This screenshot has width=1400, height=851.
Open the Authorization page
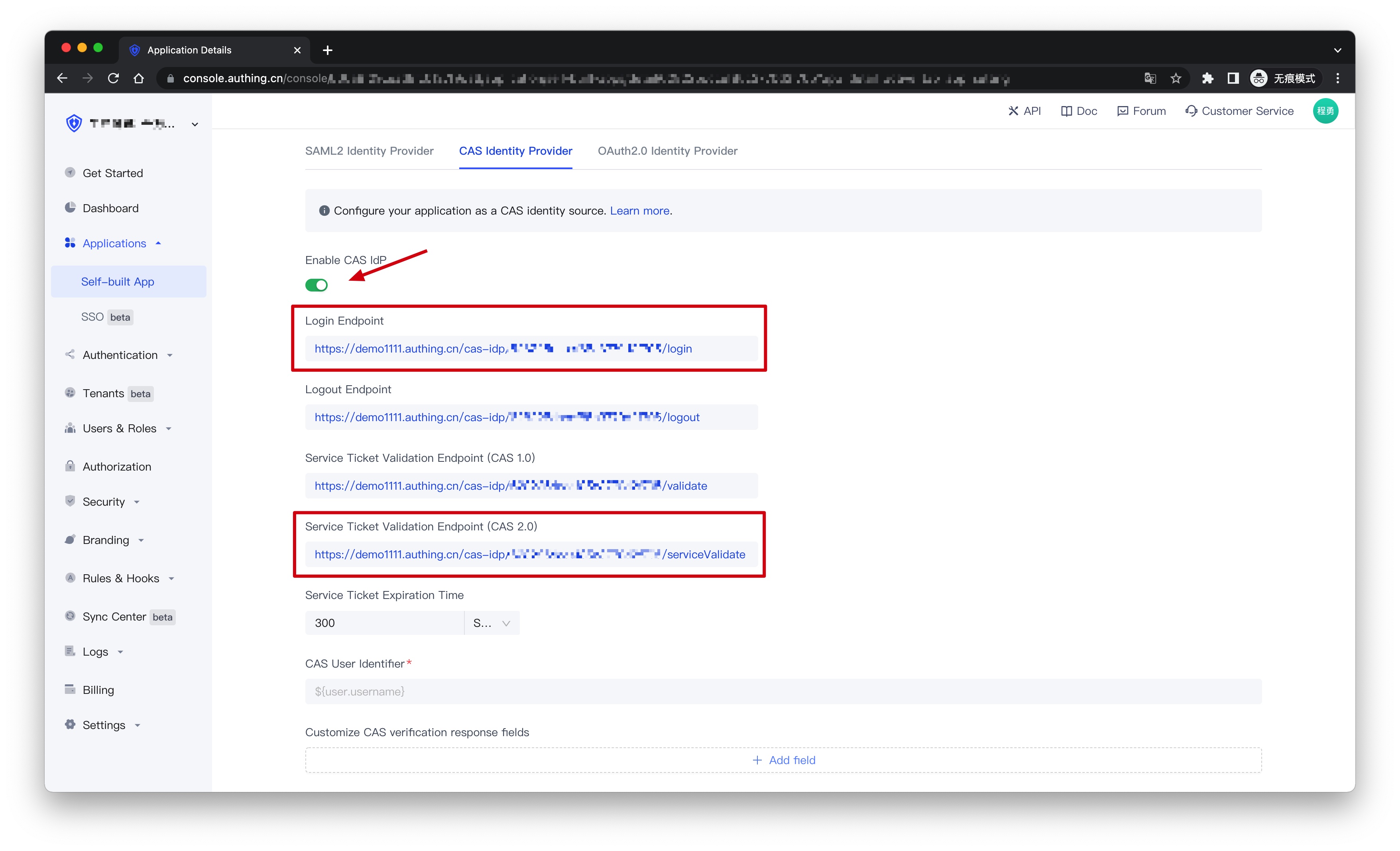tap(116, 466)
